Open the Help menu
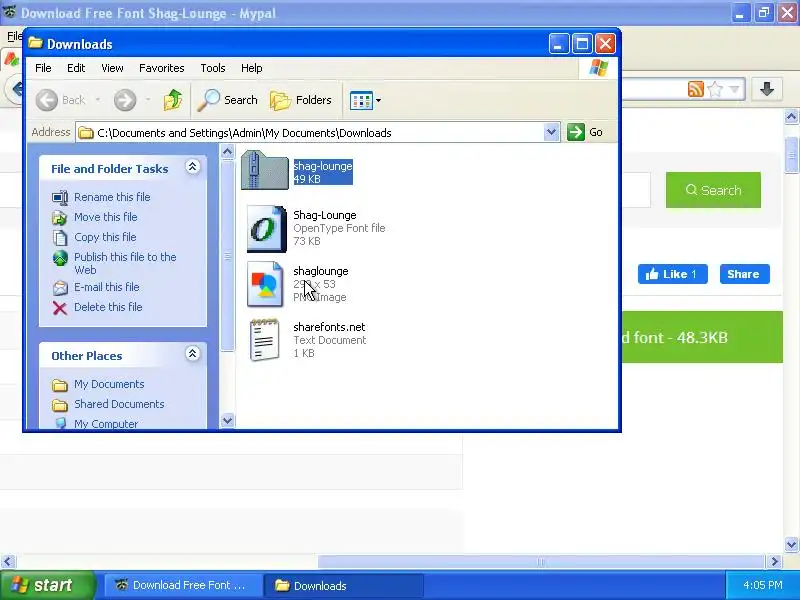800x600 pixels. tap(252, 68)
